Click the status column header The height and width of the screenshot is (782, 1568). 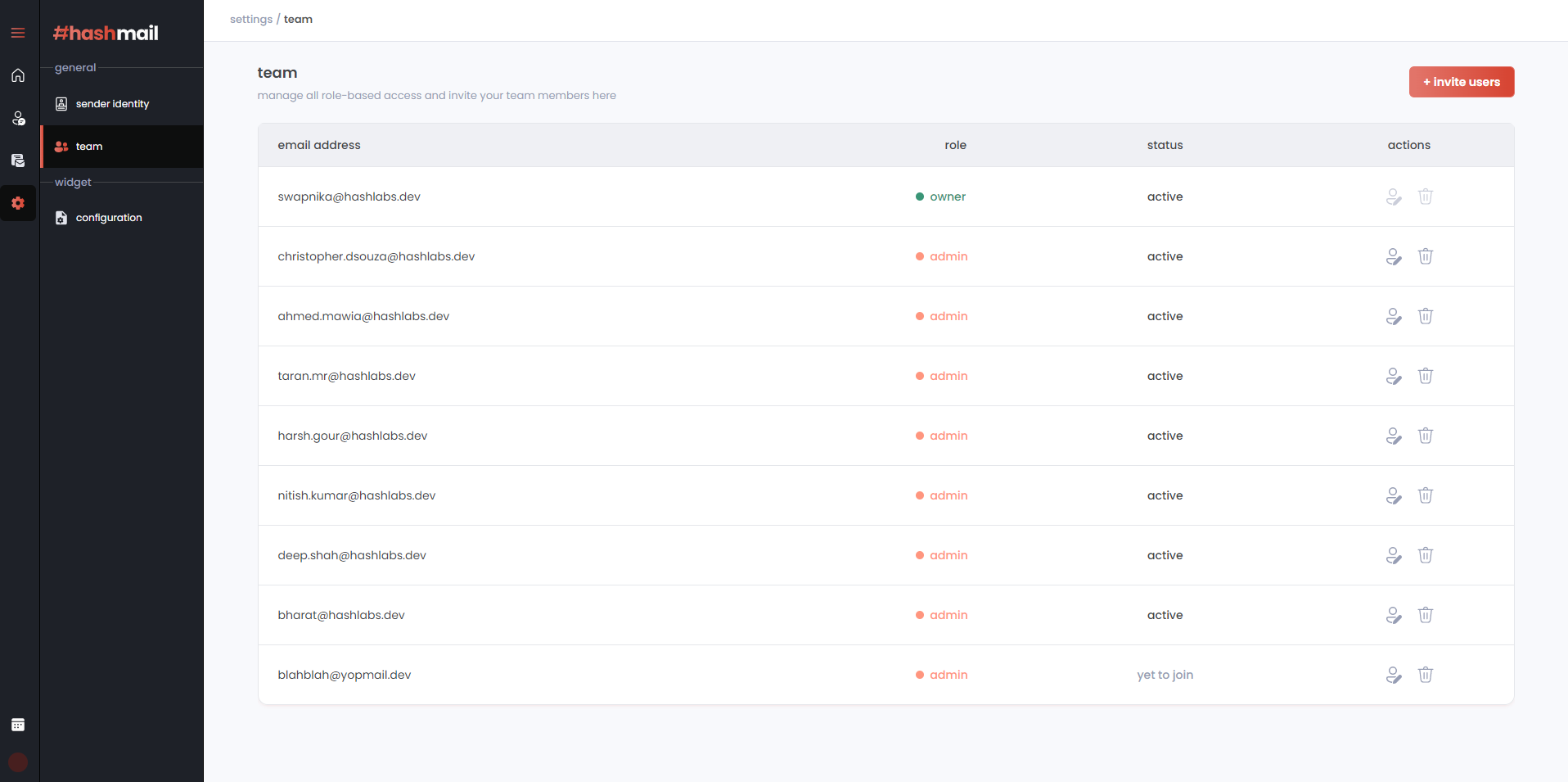click(1165, 145)
